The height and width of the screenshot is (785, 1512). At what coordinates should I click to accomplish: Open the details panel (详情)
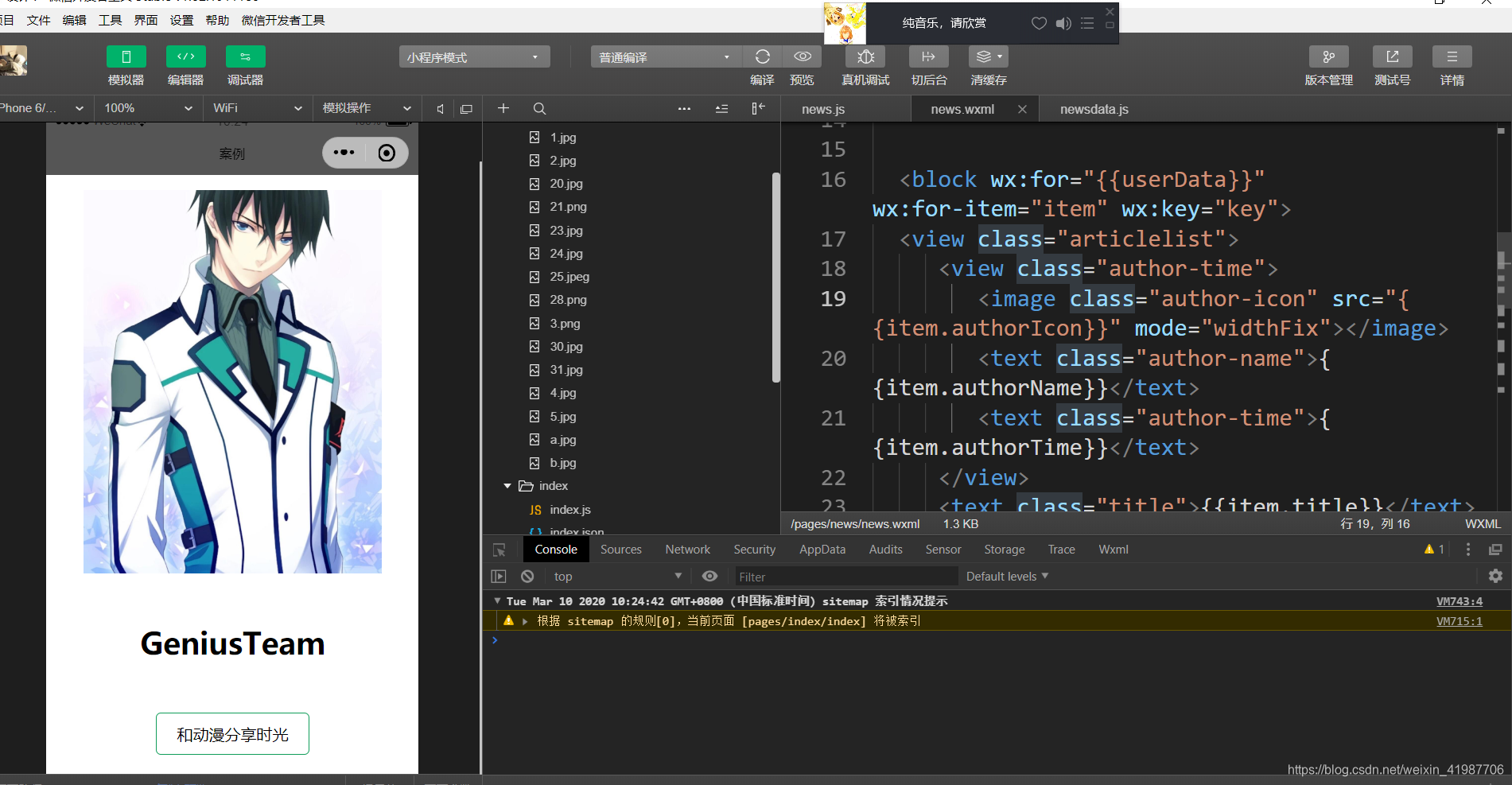(x=1452, y=56)
